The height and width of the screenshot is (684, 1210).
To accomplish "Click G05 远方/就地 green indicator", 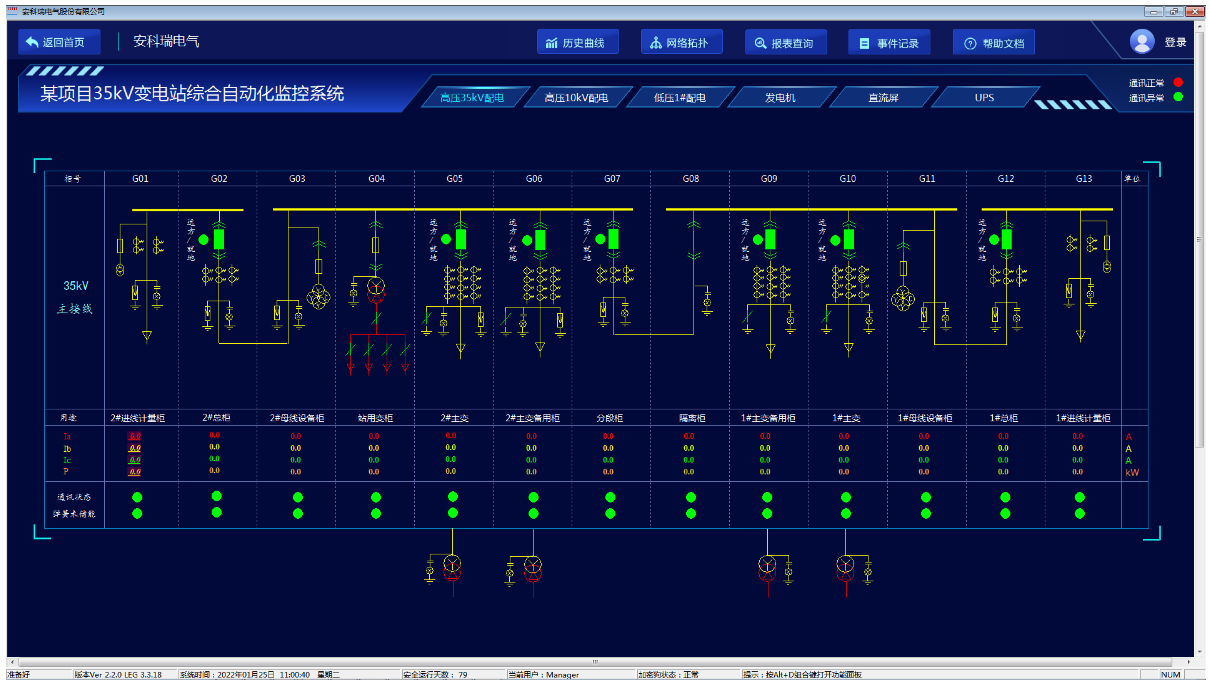I will tap(446, 239).
